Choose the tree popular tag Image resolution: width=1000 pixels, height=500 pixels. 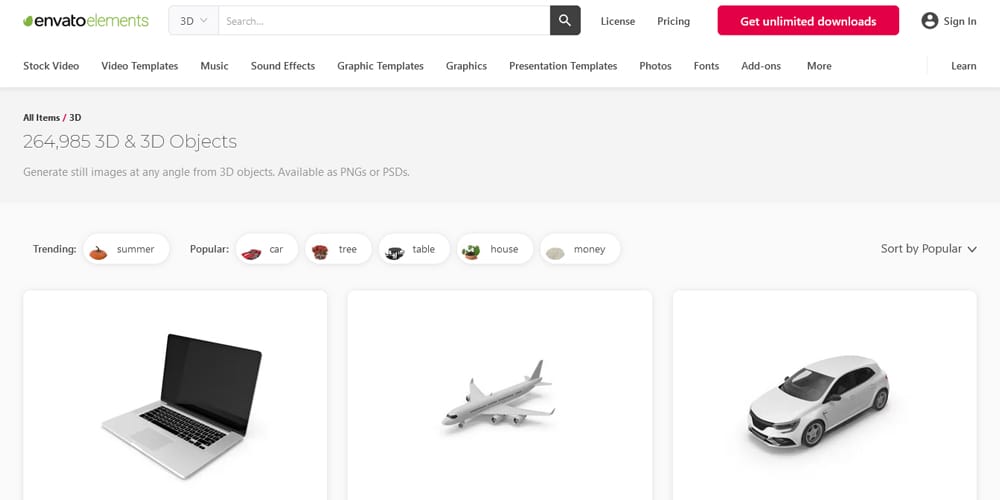pos(338,249)
